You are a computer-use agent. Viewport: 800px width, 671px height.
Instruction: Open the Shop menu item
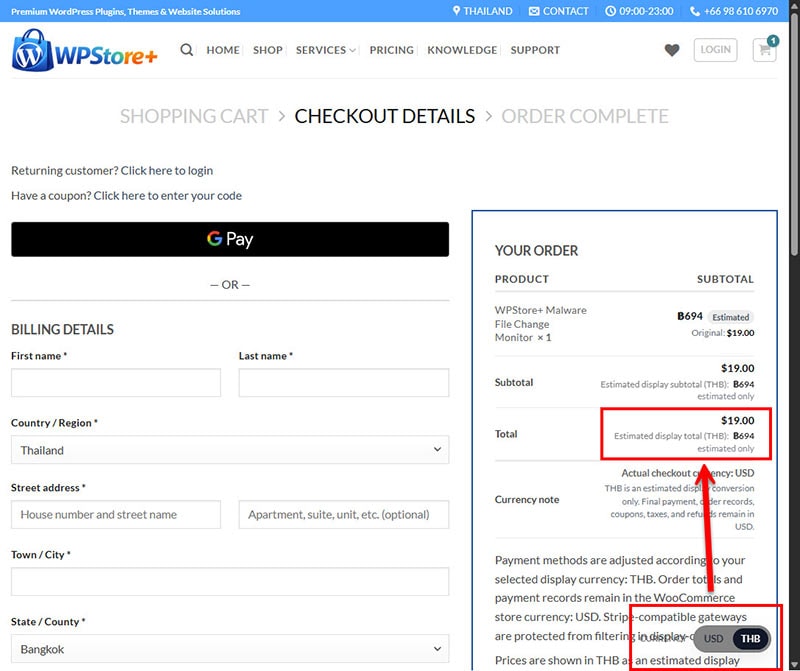click(268, 50)
